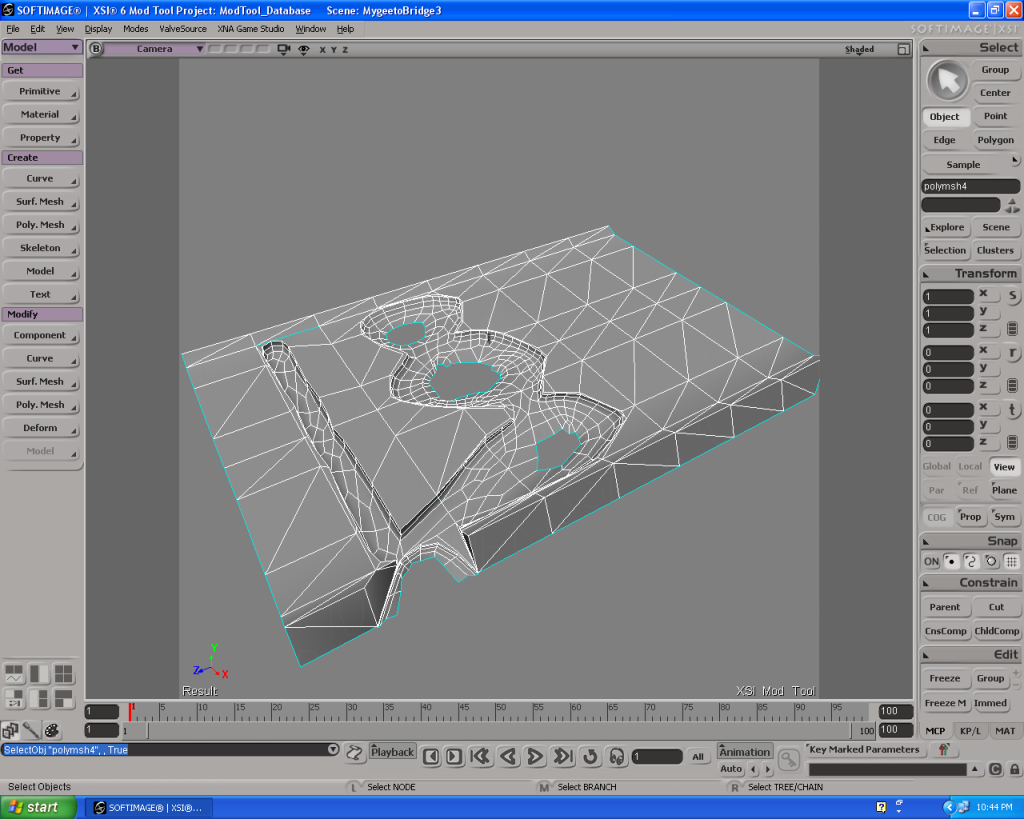Click Key Marked Parameters button
The width and height of the screenshot is (1024, 819).
point(863,749)
